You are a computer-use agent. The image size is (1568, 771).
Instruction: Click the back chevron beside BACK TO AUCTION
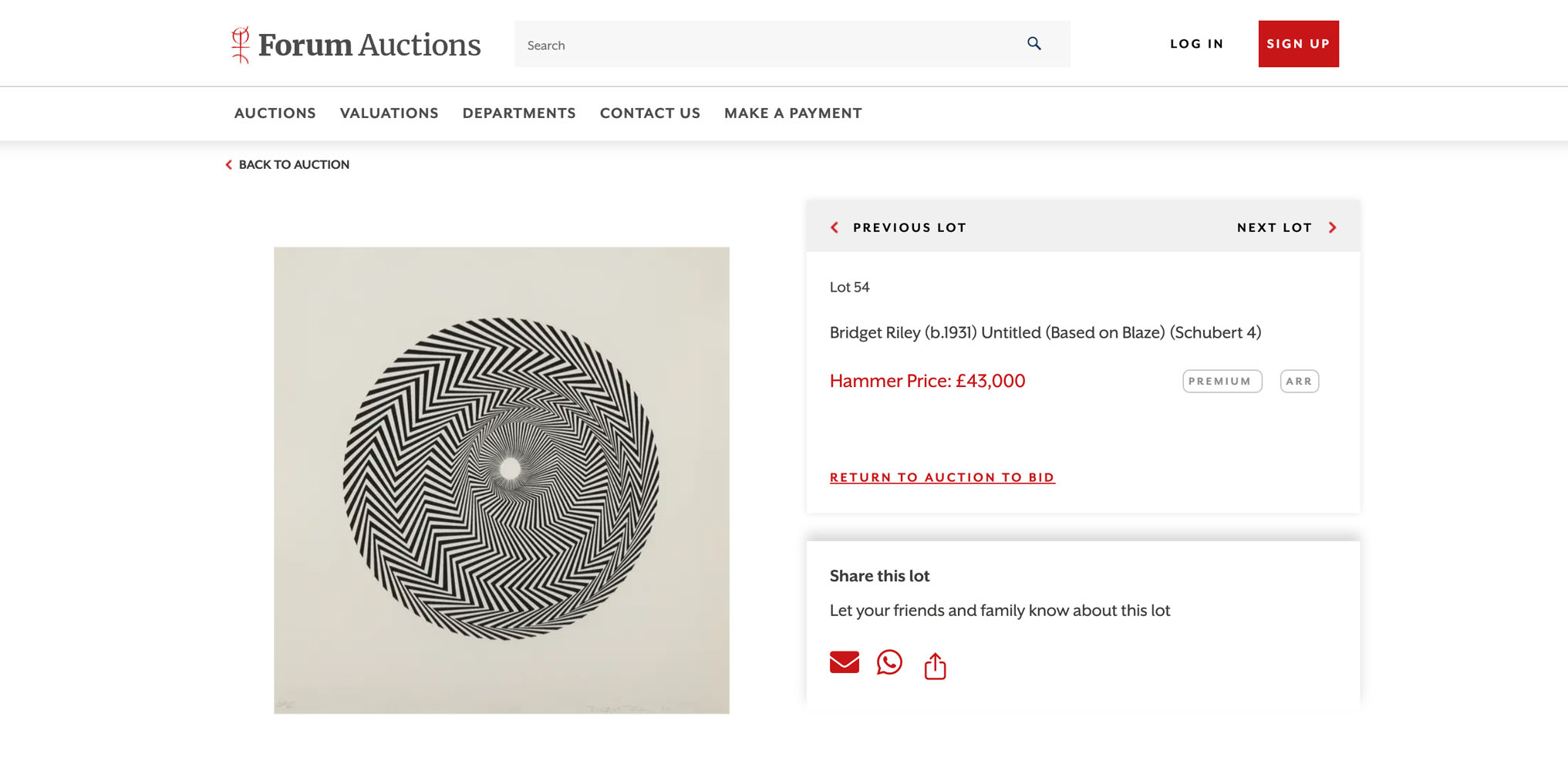click(228, 164)
